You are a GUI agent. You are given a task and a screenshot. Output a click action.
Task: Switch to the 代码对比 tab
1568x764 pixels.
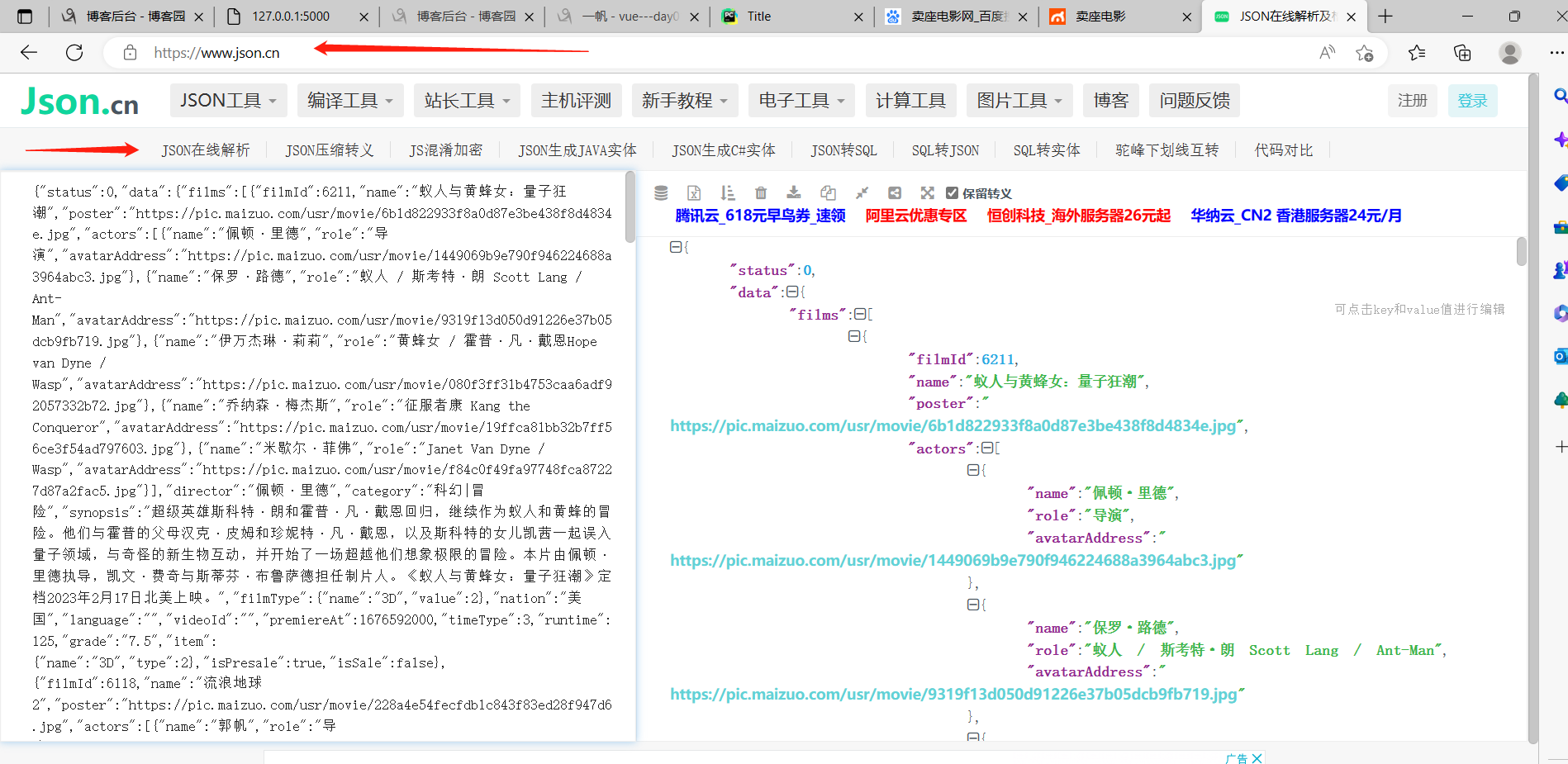tap(1284, 150)
